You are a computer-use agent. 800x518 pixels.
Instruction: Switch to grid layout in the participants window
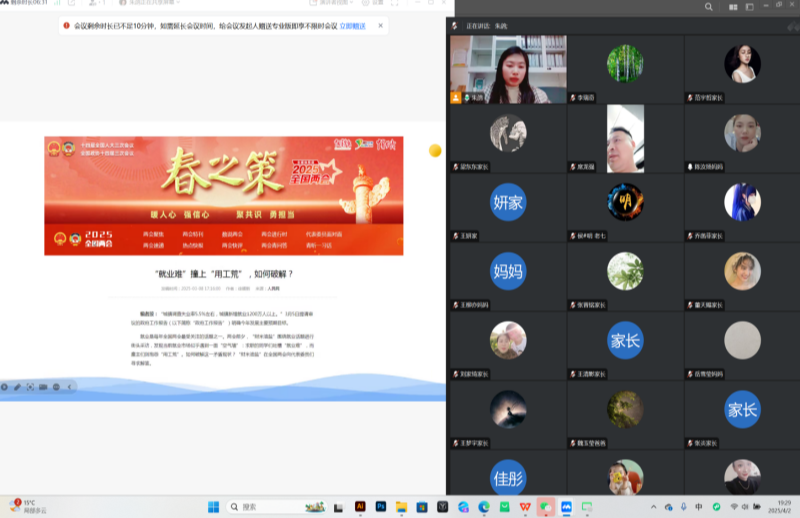733,7
